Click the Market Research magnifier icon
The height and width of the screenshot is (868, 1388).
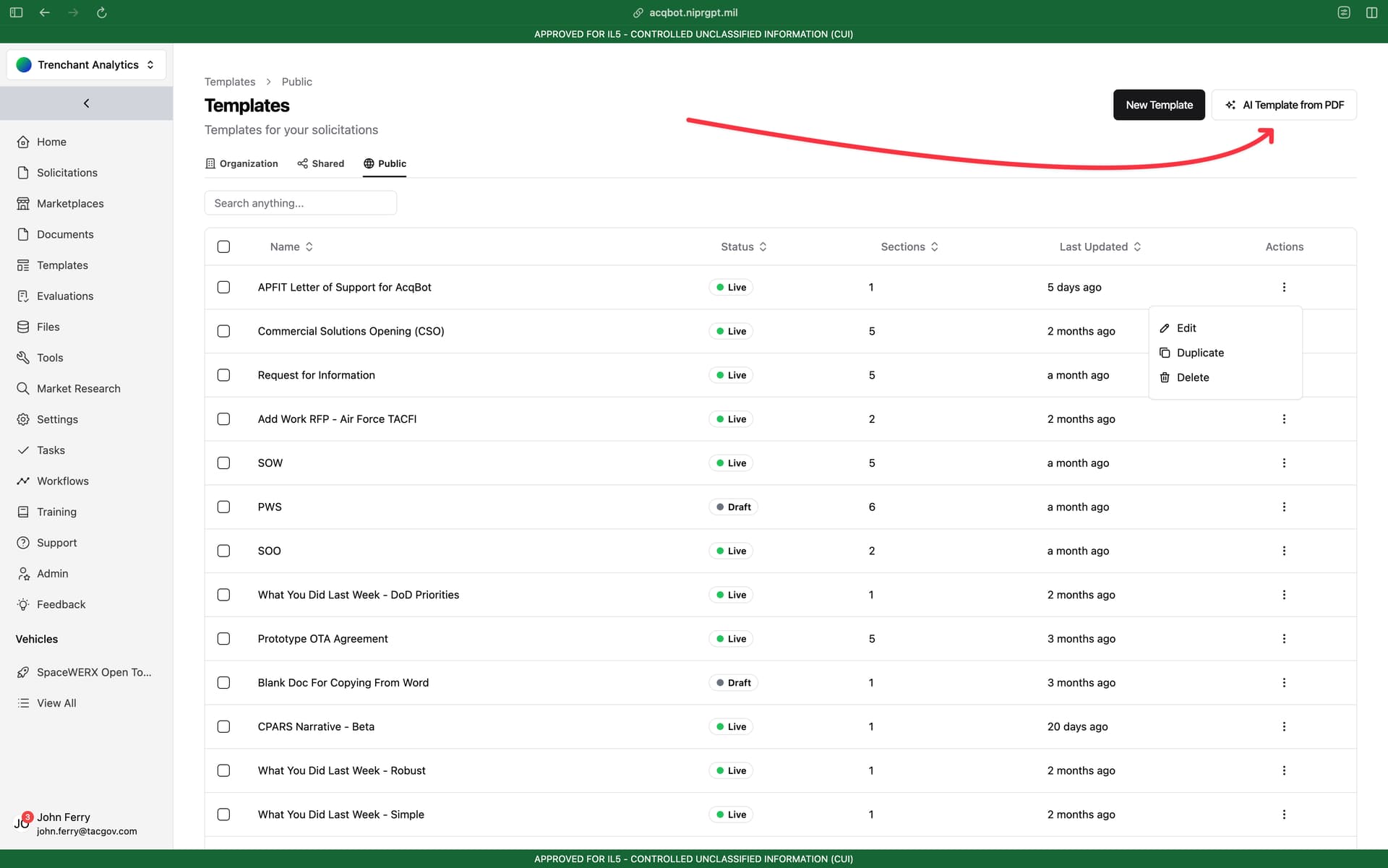pos(23,389)
